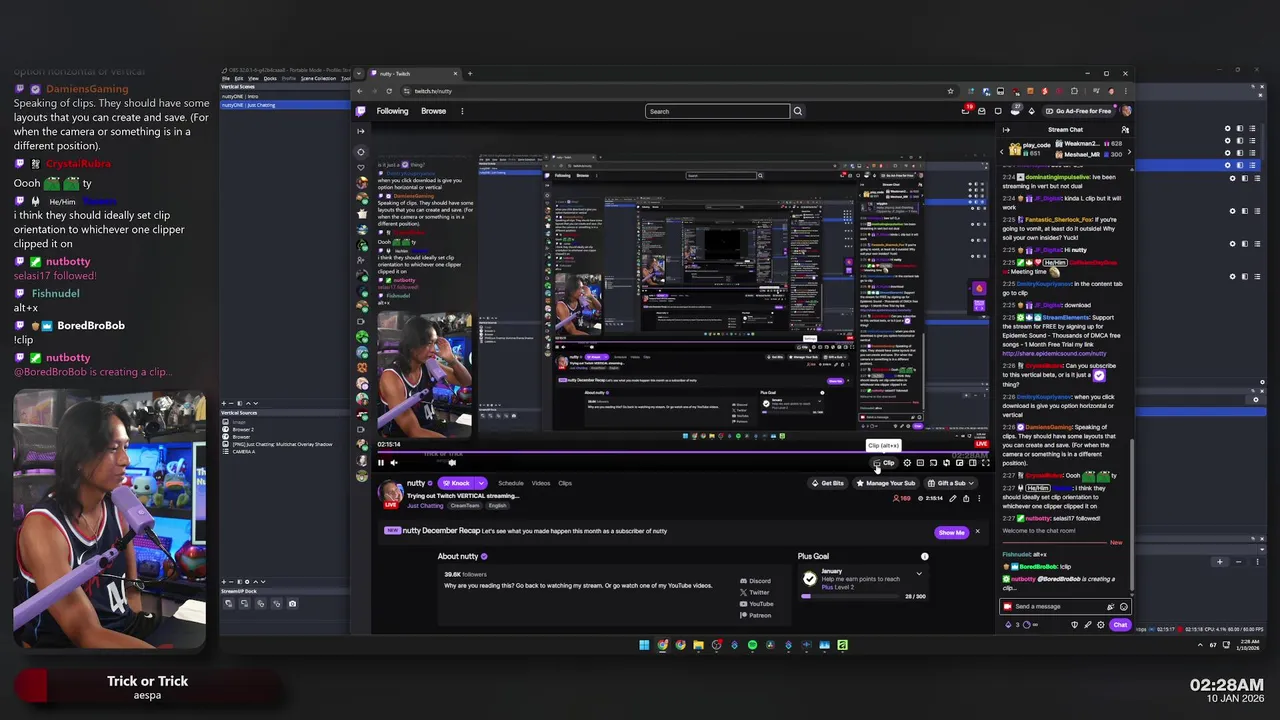Select the nuttyONE Intro scene in OBS
The height and width of the screenshot is (720, 1280).
coord(285,96)
